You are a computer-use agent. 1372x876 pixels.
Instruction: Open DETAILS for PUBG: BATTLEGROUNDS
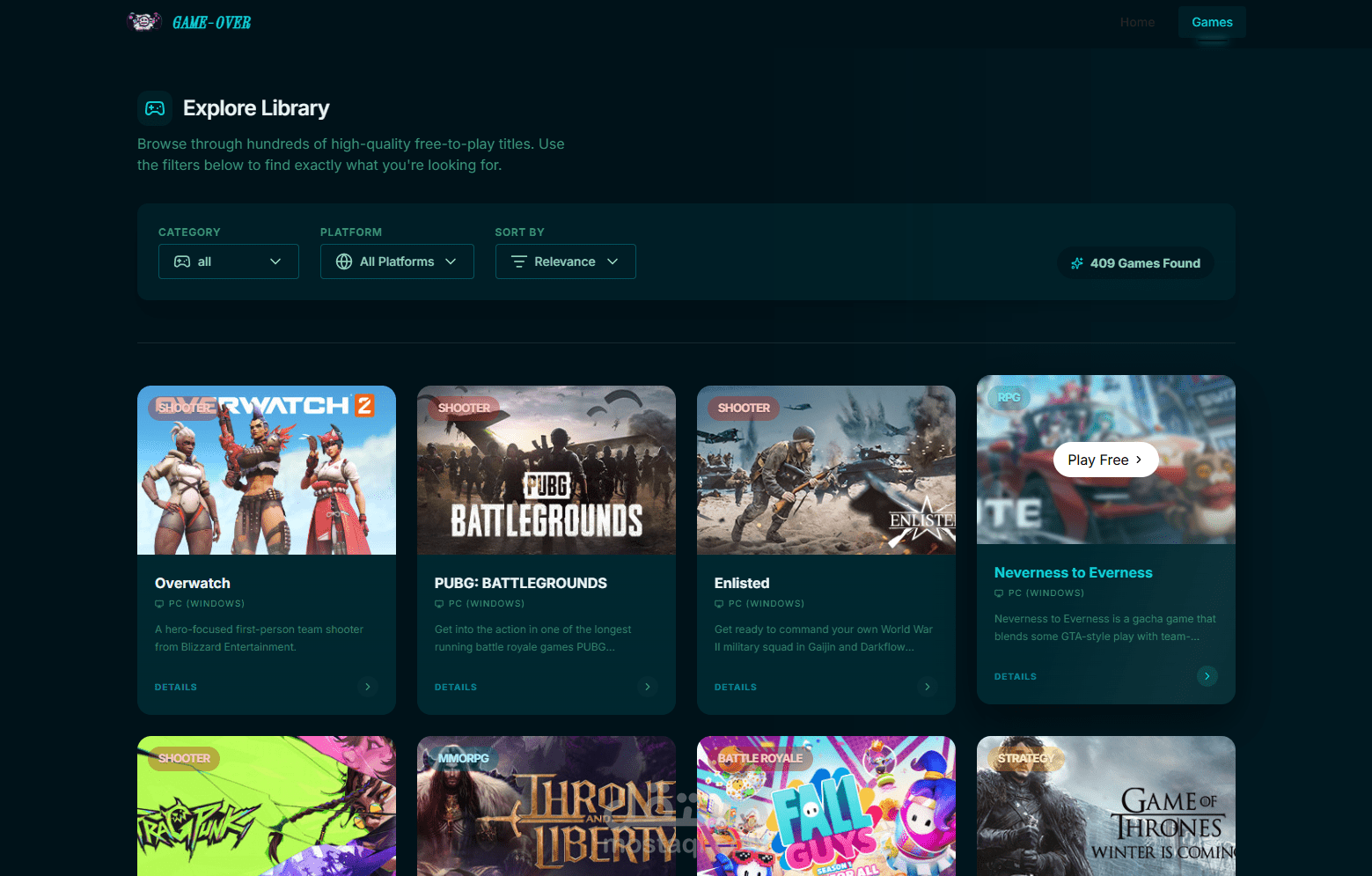point(456,687)
